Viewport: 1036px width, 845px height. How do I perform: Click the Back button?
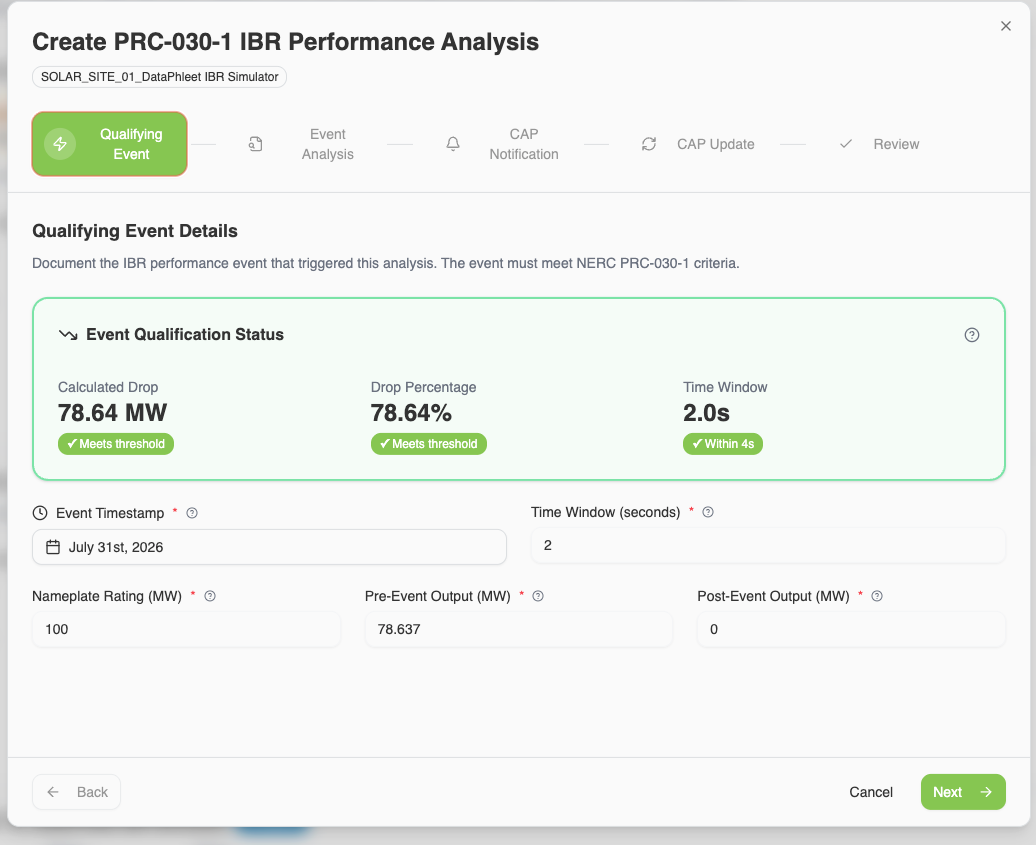pos(77,791)
